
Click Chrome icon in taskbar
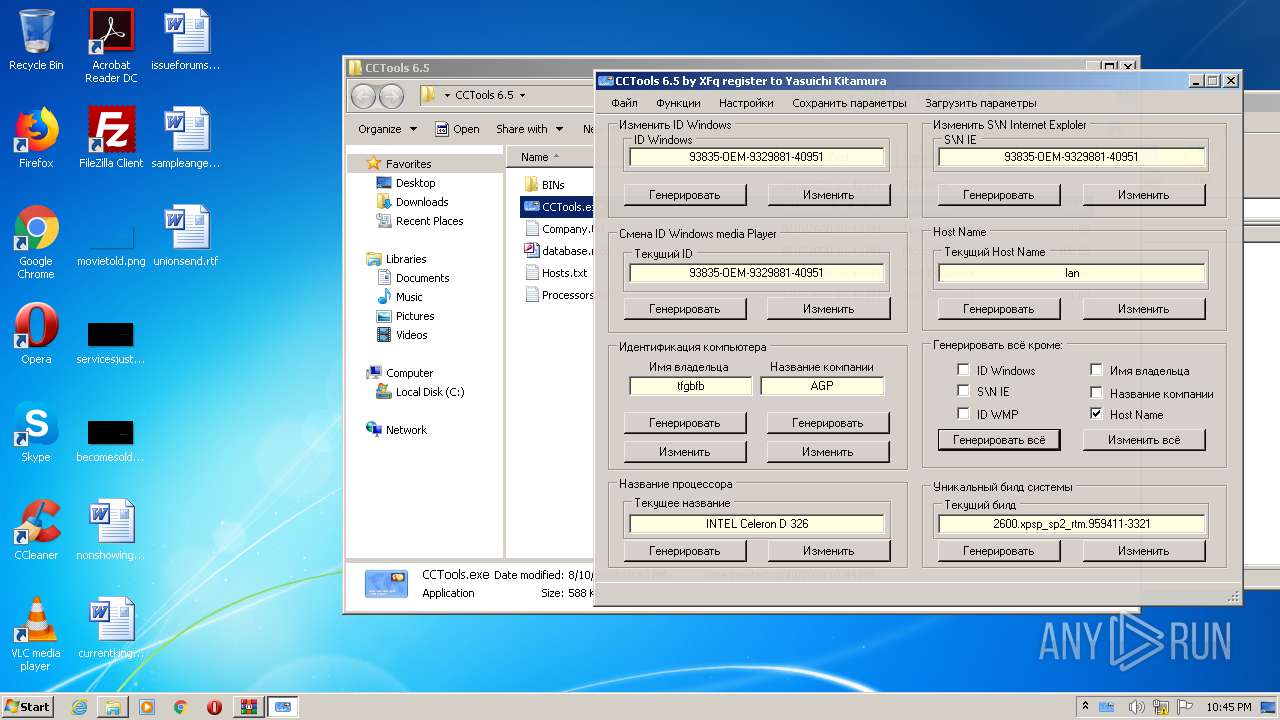(x=181, y=707)
